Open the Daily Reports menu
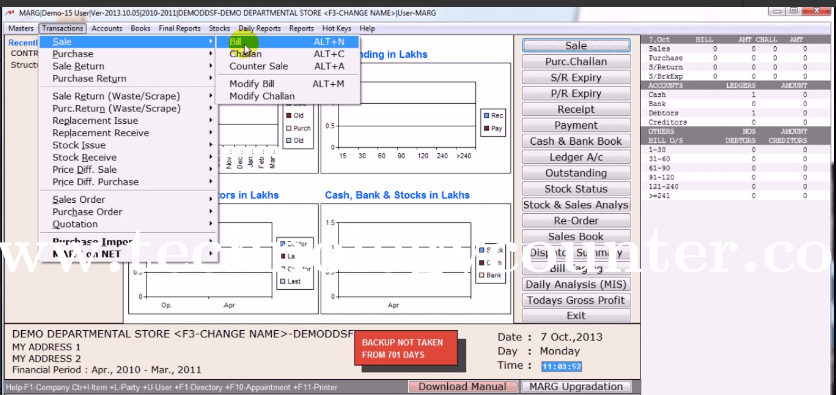The width and height of the screenshot is (836, 395). tap(260, 28)
